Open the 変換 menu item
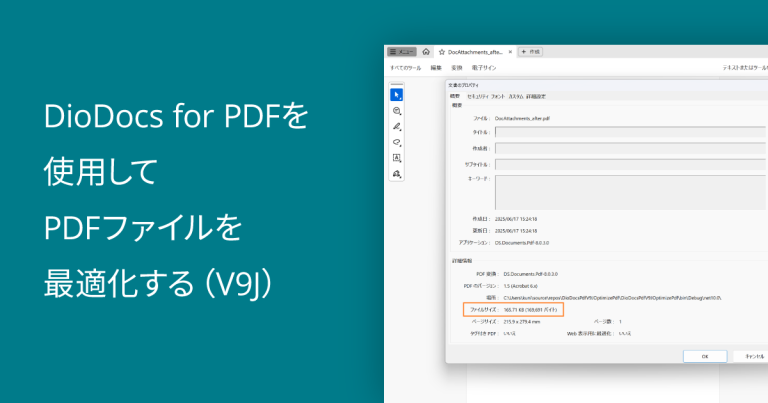 (x=456, y=68)
